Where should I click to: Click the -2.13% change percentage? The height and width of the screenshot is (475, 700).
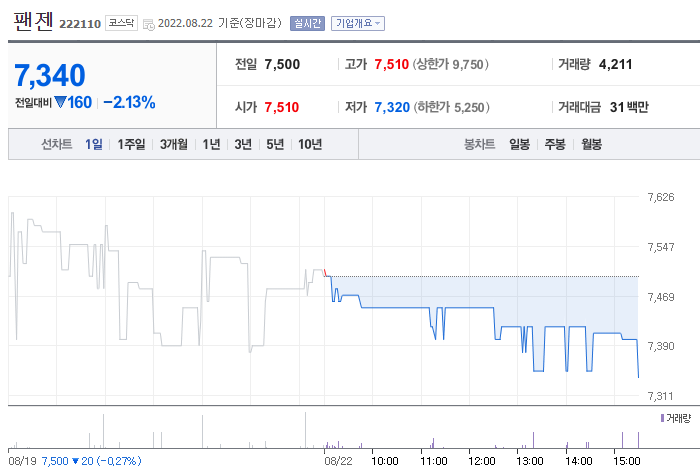click(x=129, y=102)
